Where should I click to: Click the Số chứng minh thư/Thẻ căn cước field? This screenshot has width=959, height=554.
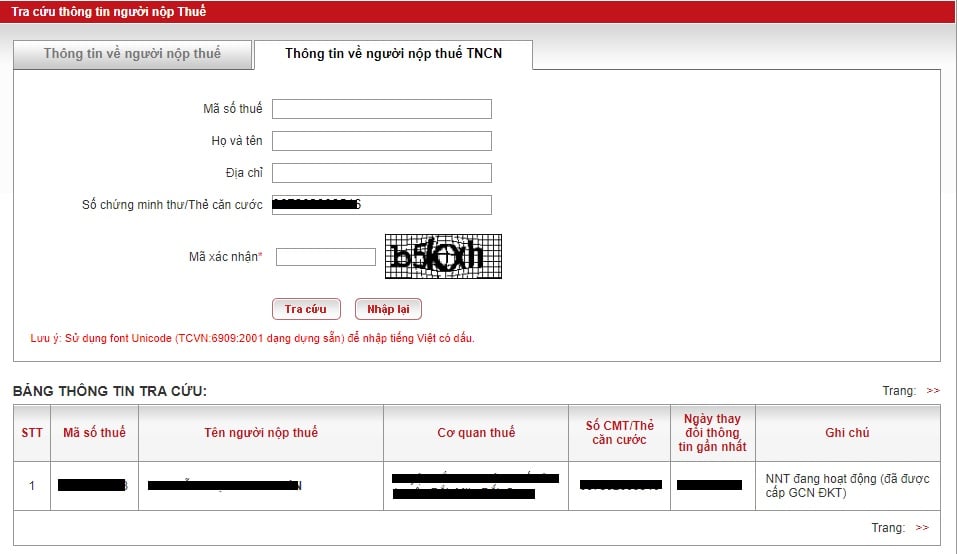click(x=382, y=205)
